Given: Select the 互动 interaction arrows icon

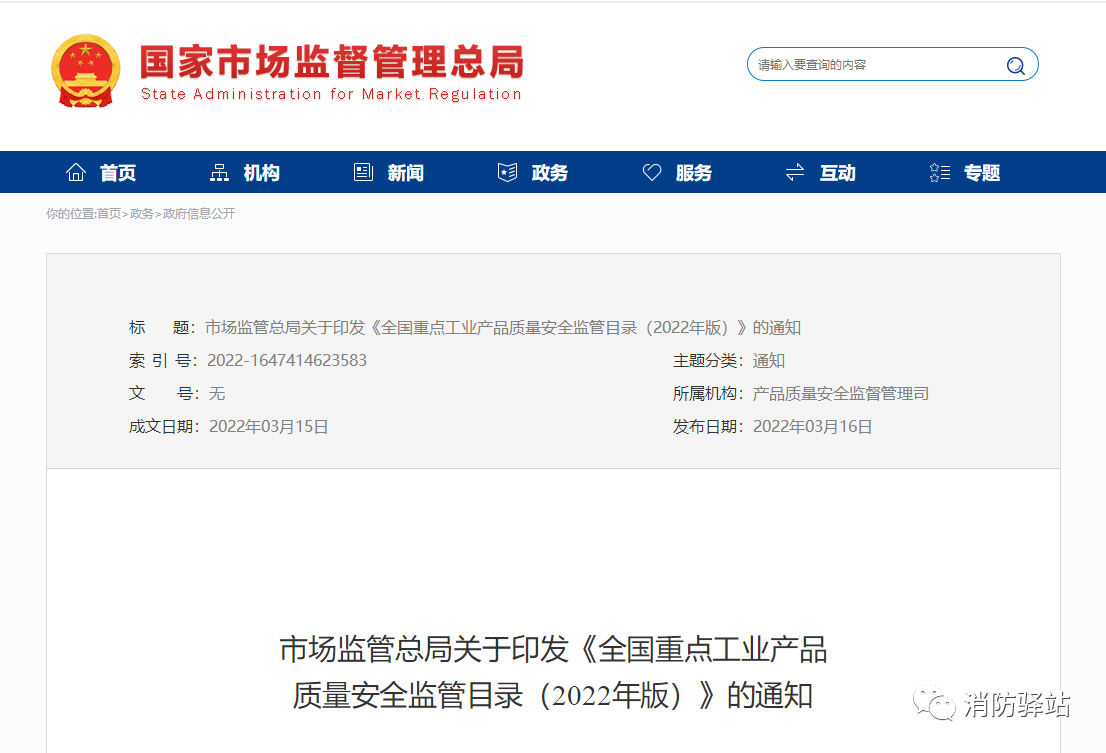Looking at the screenshot, I should [793, 171].
